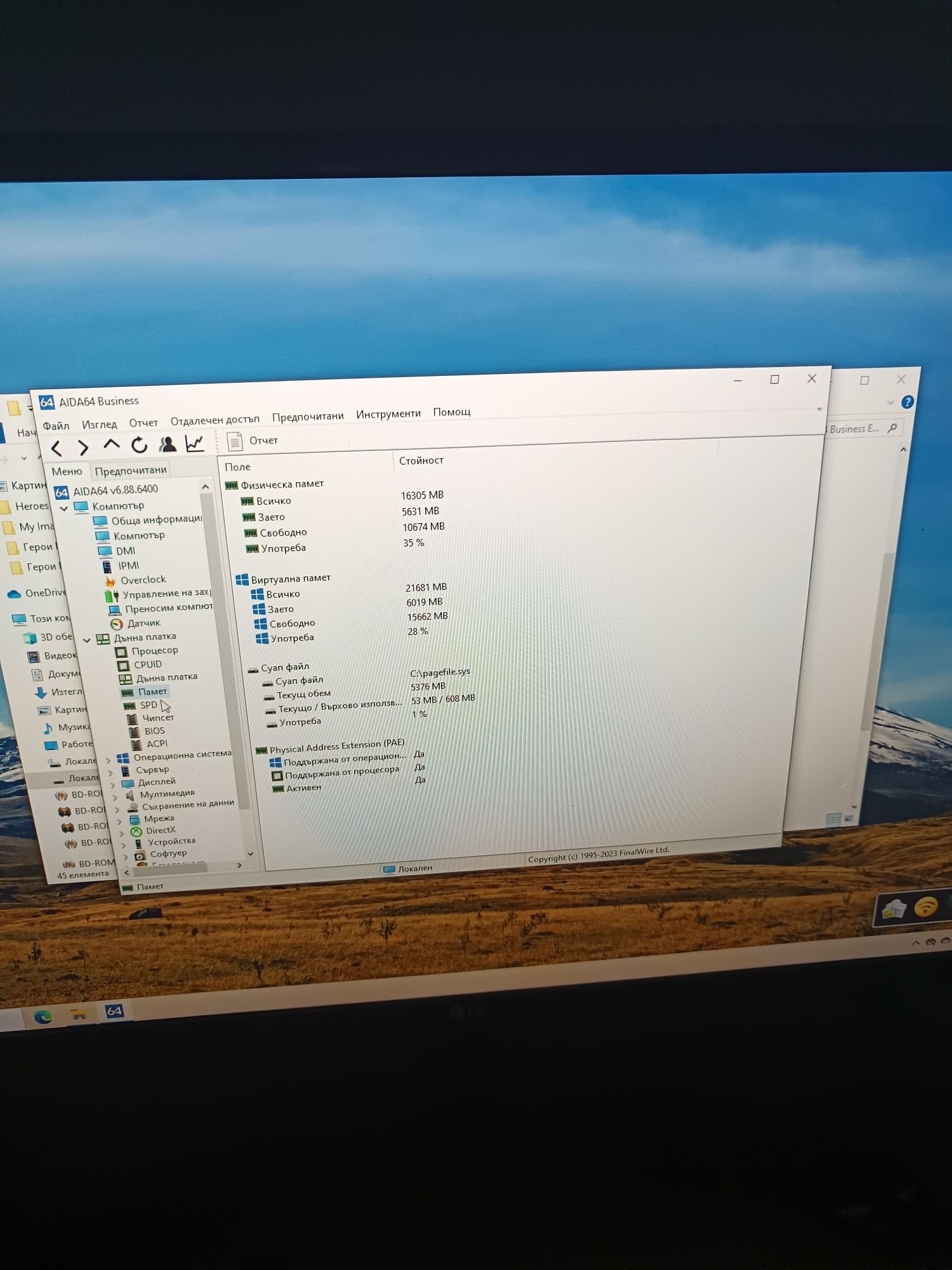
Task: Expand the Операционна система tree node
Action: [109, 759]
